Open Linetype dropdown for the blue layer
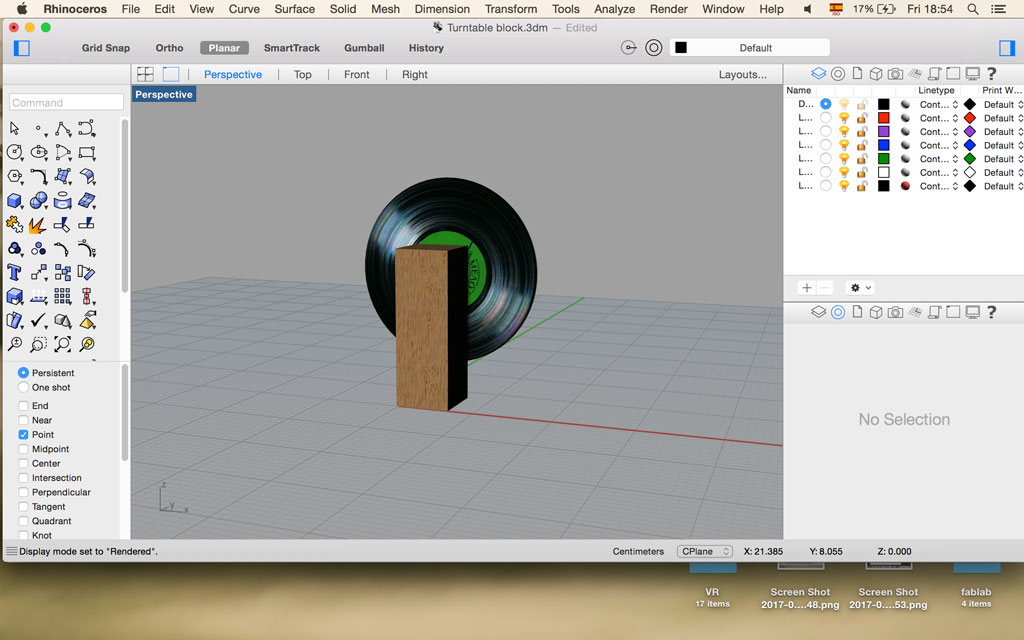Viewport: 1024px width, 640px height. (938, 145)
